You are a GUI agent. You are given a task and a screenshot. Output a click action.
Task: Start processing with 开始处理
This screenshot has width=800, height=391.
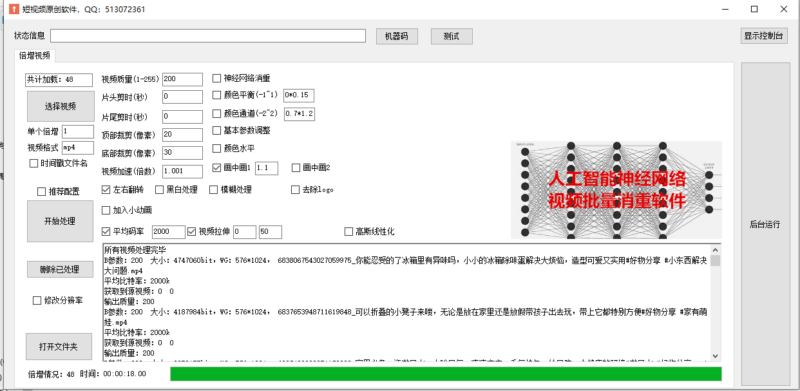click(60, 221)
